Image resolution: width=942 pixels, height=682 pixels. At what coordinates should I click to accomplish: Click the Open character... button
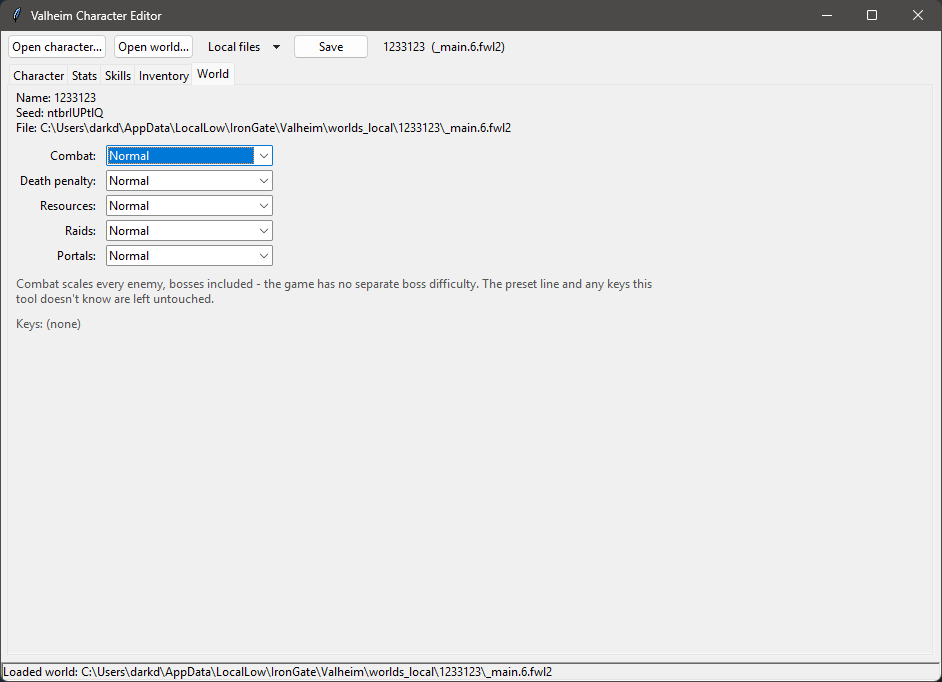[57, 47]
